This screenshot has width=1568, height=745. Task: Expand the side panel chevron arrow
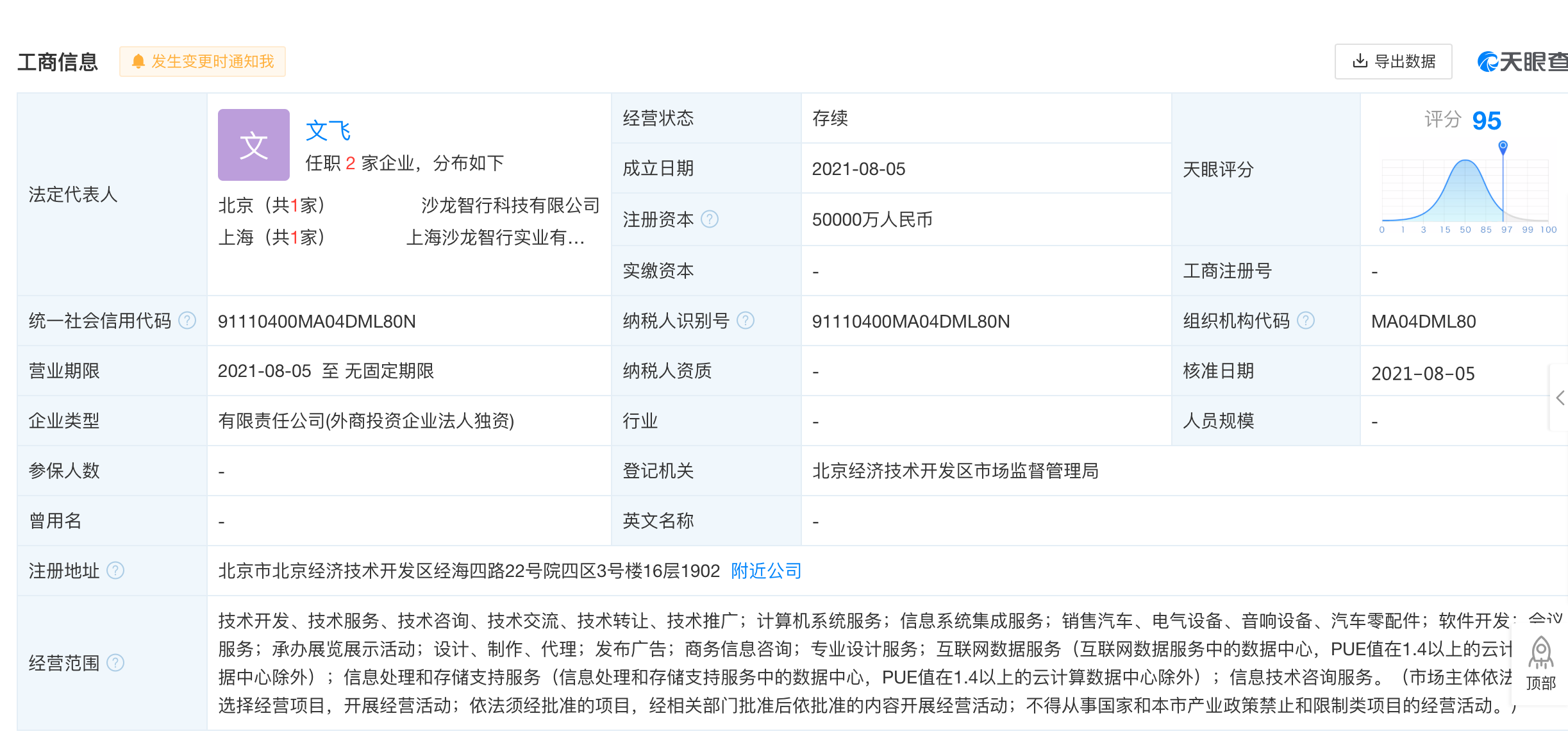click(x=1560, y=398)
